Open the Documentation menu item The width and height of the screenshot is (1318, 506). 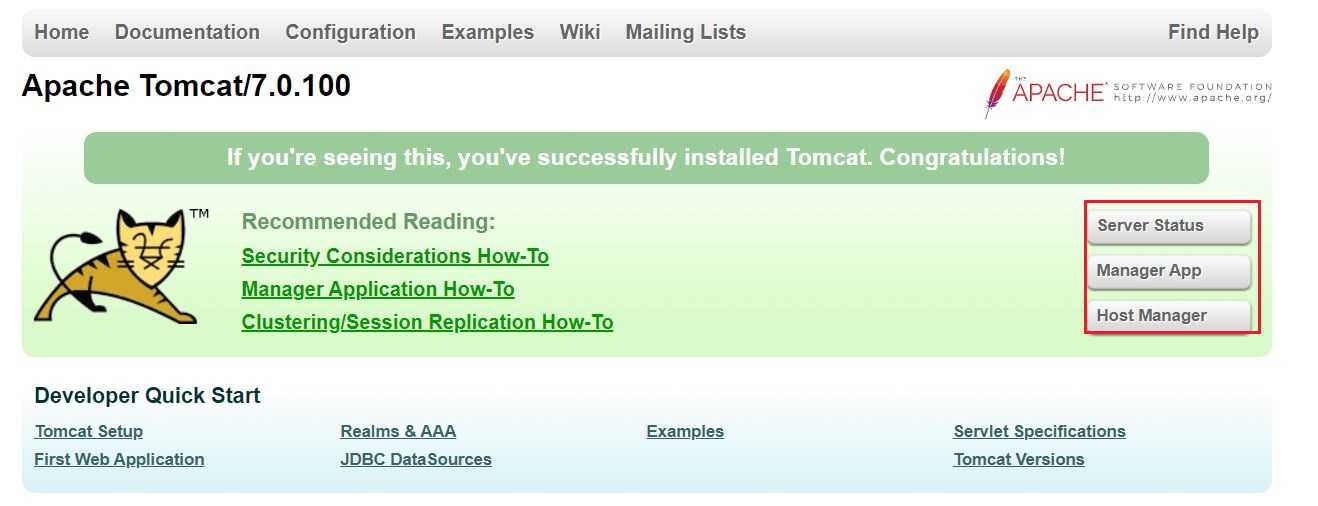(x=187, y=32)
